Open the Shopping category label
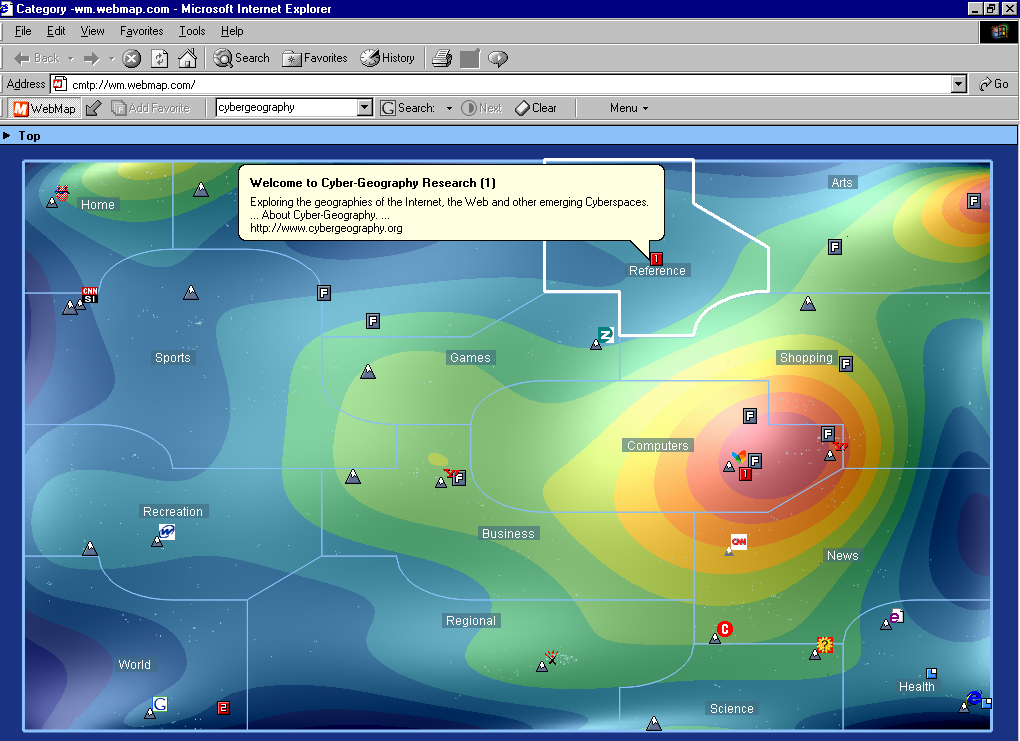Screen dimensions: 1020x741 click(x=806, y=358)
